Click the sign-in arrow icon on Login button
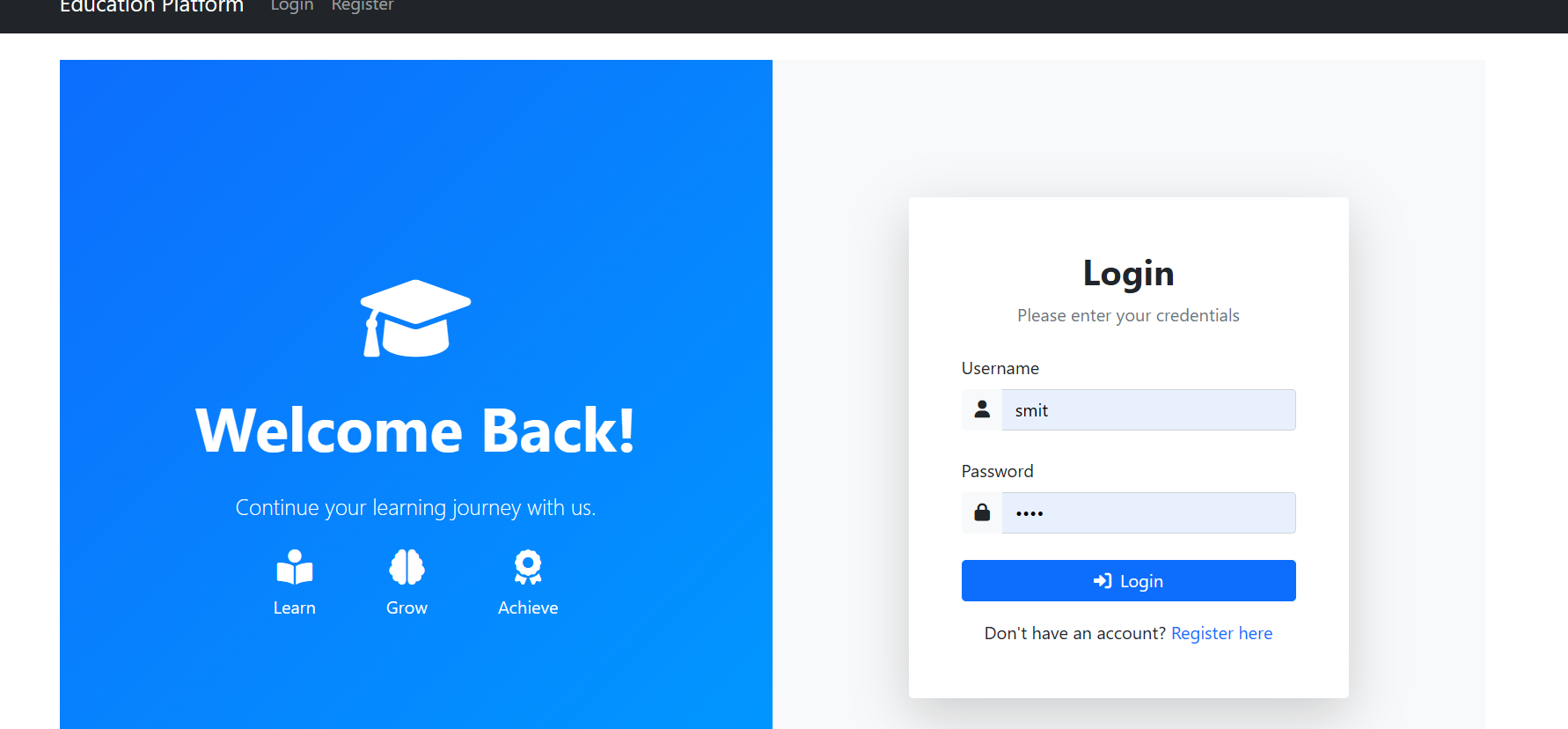The height and width of the screenshot is (729, 1568). [x=1103, y=581]
